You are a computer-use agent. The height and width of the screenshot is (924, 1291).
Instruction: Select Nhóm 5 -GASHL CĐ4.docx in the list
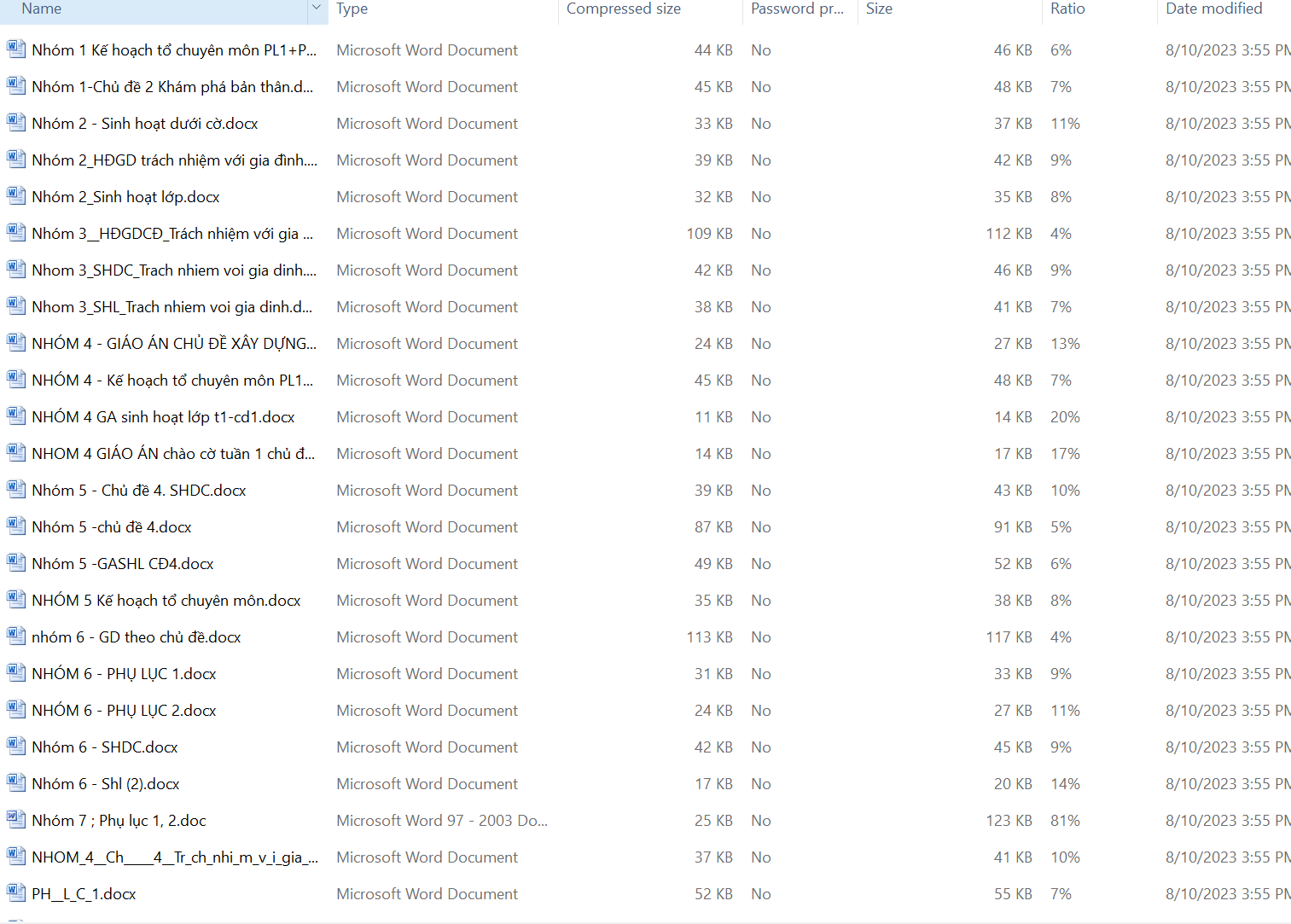click(x=123, y=564)
